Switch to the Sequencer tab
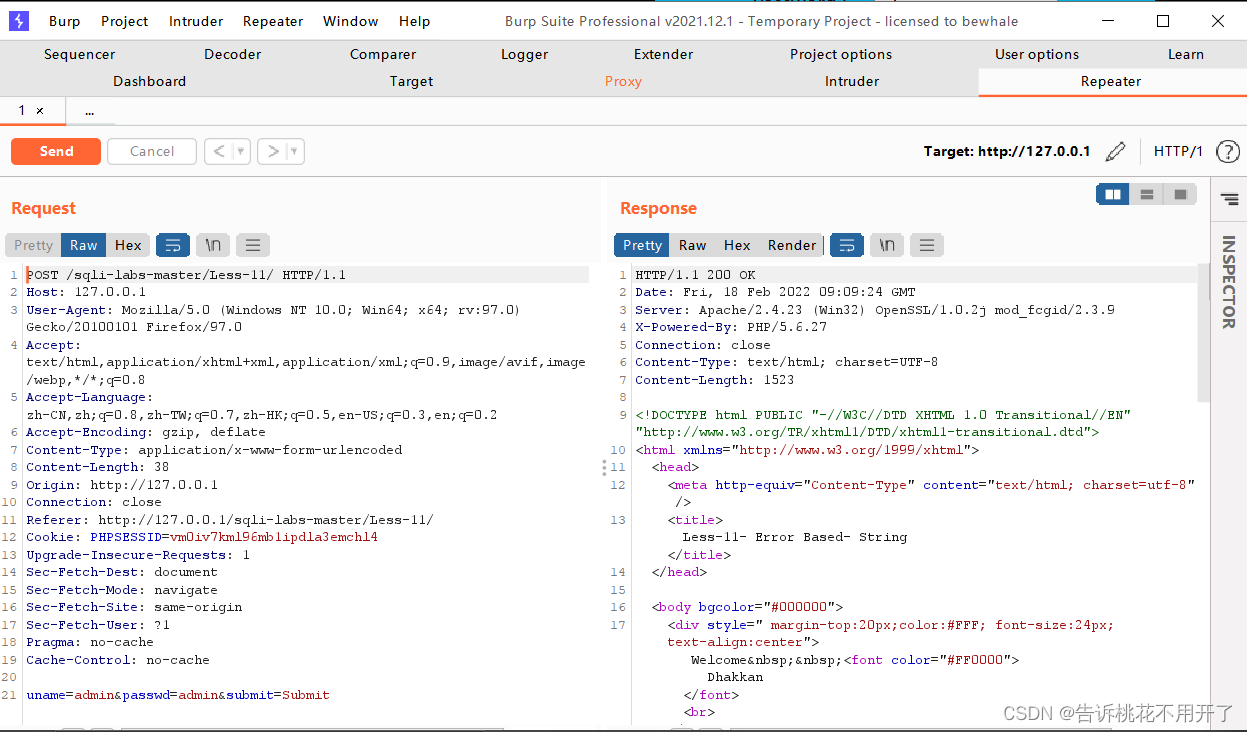 79,55
